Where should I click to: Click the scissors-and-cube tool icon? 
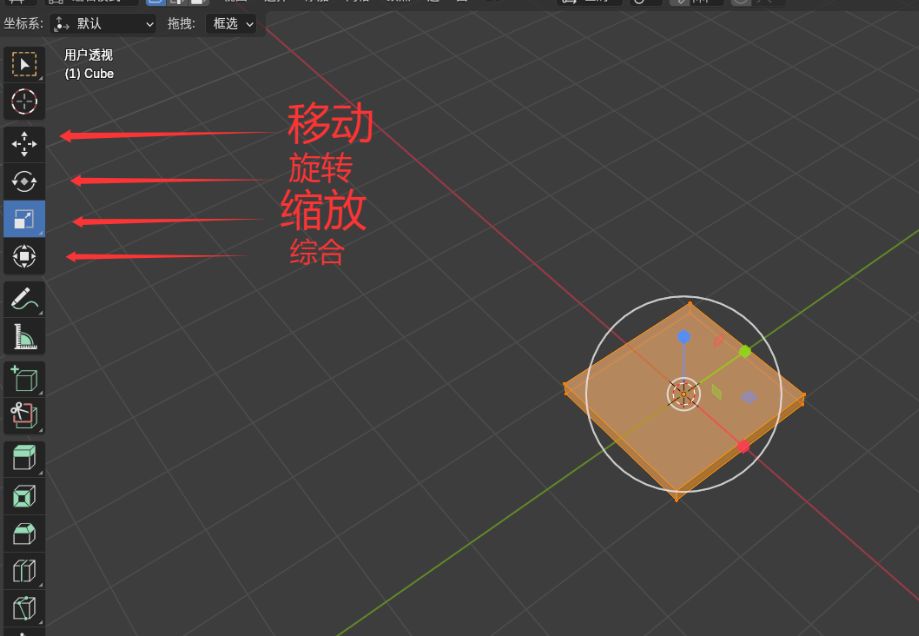tap(24, 416)
